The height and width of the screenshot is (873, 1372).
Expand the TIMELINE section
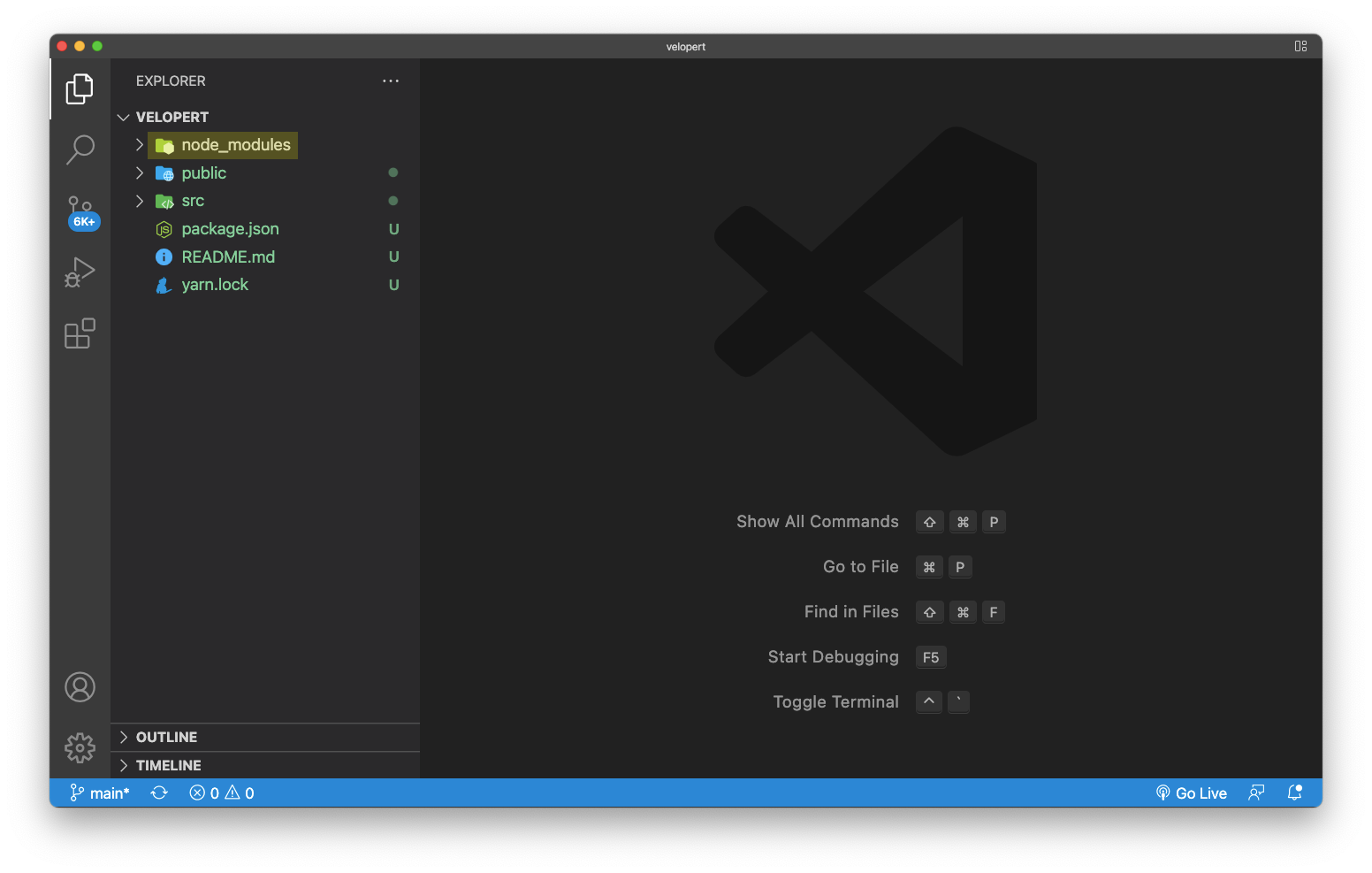click(x=265, y=766)
